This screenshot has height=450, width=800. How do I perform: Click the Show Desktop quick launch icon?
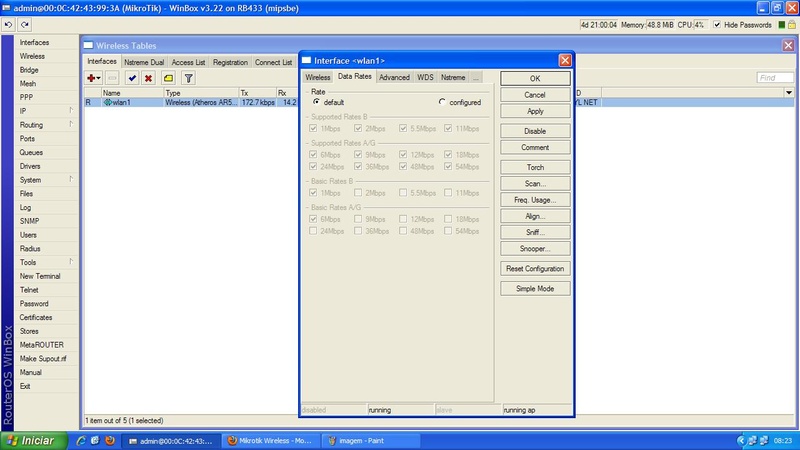click(95, 440)
